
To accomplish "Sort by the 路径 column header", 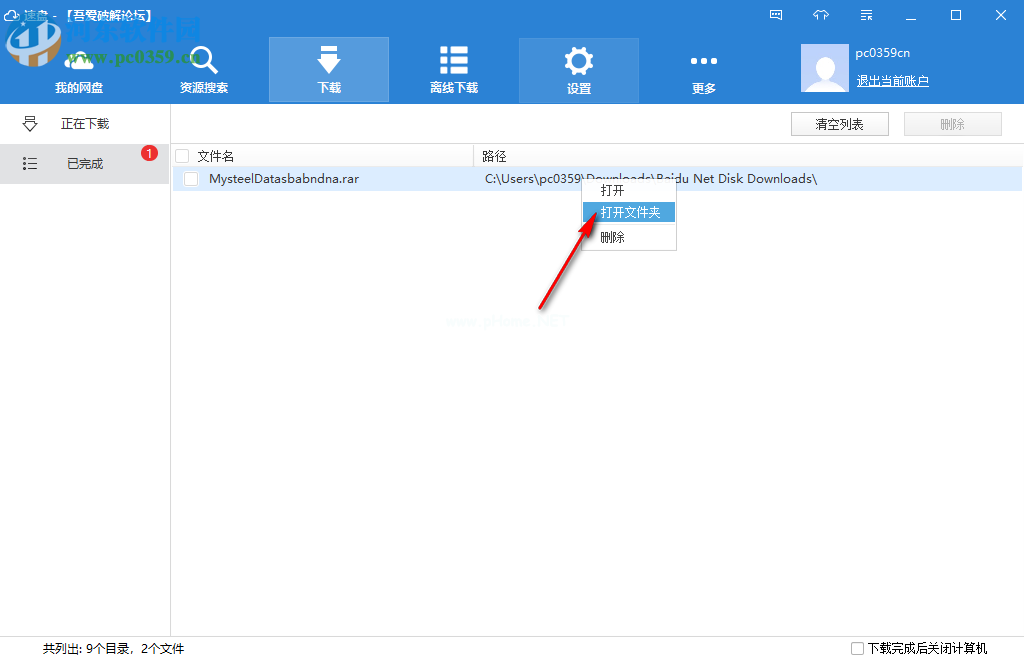I will pyautogui.click(x=494, y=156).
